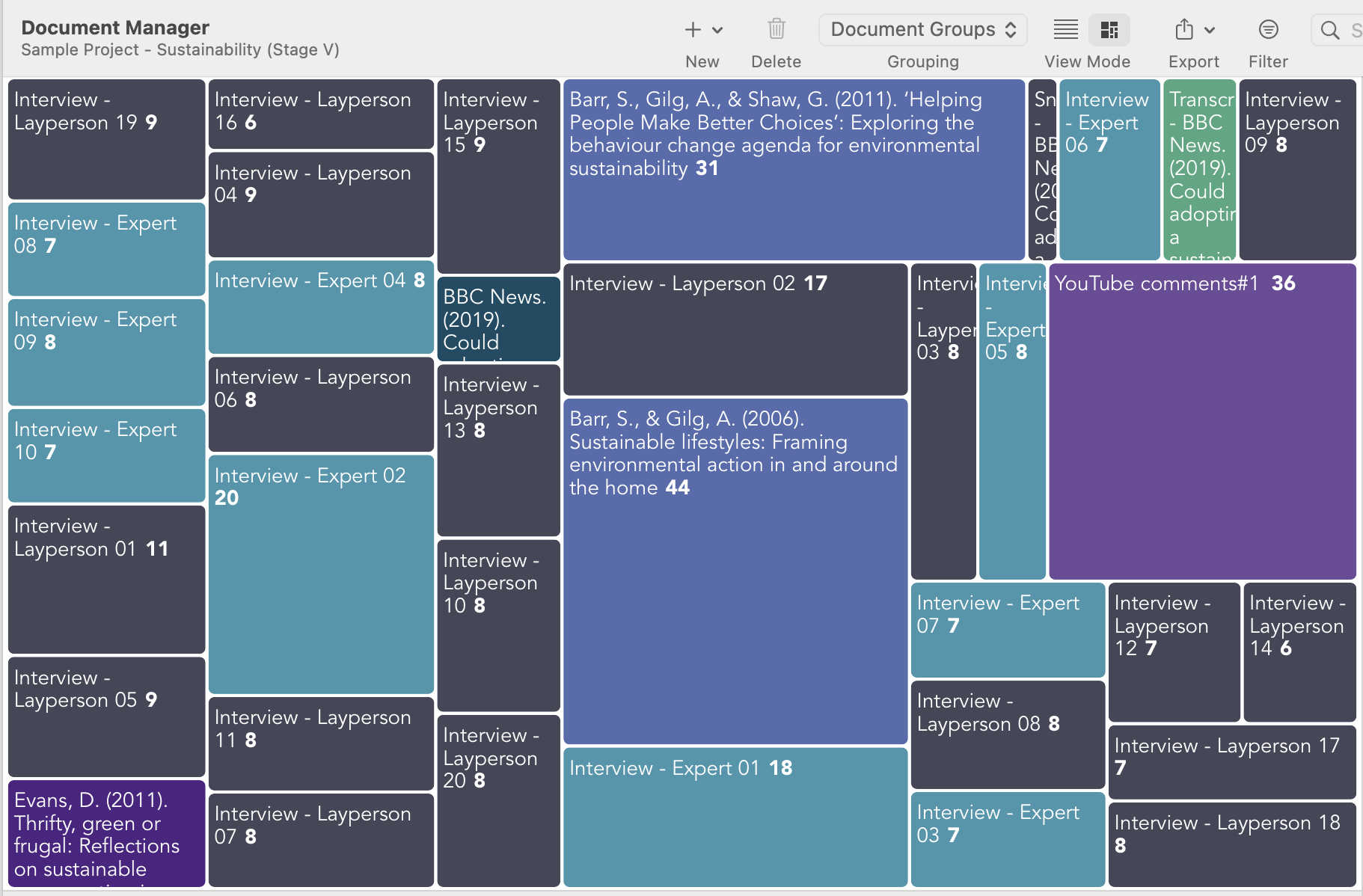The height and width of the screenshot is (896, 1363).
Task: Click the search magnifier icon
Action: coord(1329,31)
